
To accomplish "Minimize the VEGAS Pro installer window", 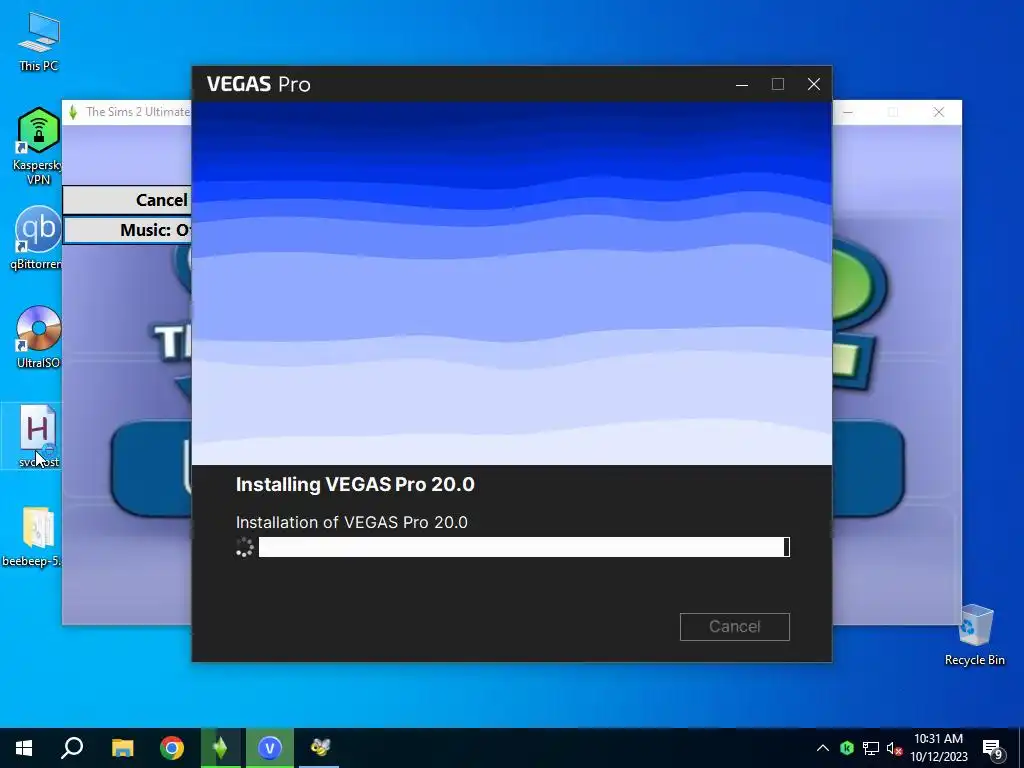I will point(742,84).
